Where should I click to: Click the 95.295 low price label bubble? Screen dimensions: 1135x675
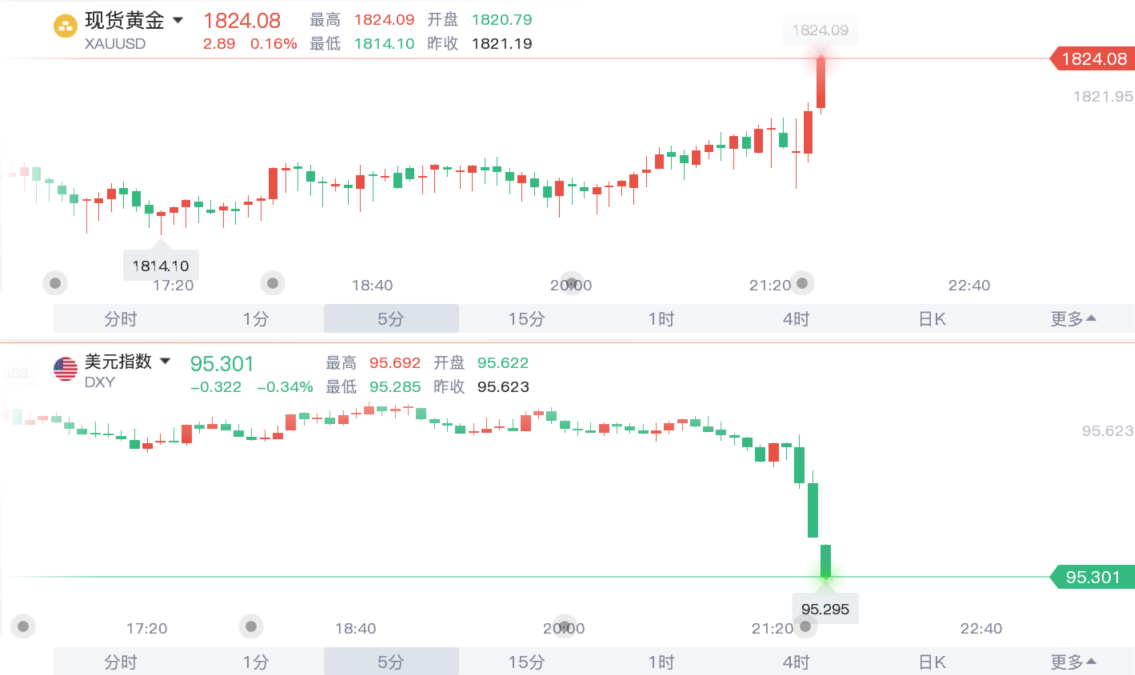(x=825, y=608)
